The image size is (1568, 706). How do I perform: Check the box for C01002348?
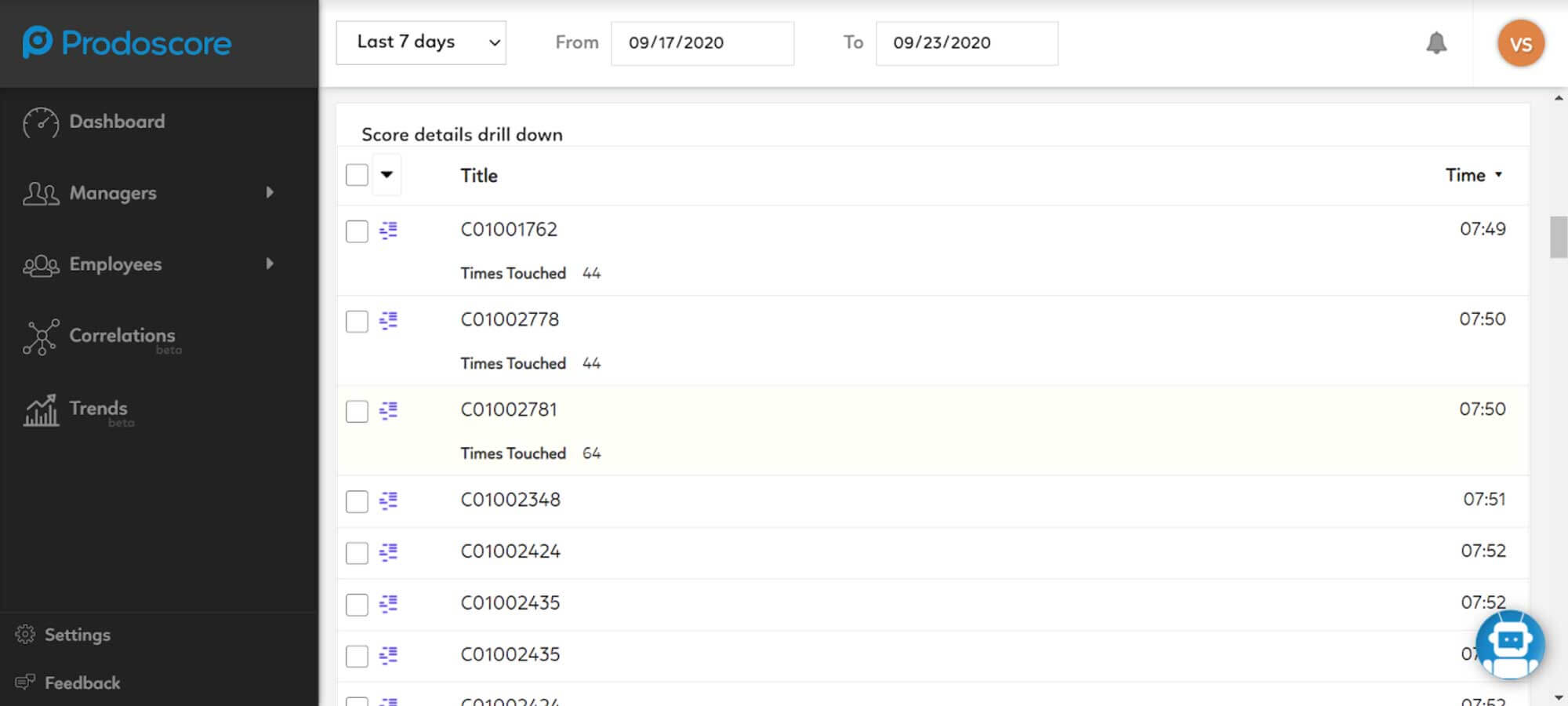pos(357,502)
